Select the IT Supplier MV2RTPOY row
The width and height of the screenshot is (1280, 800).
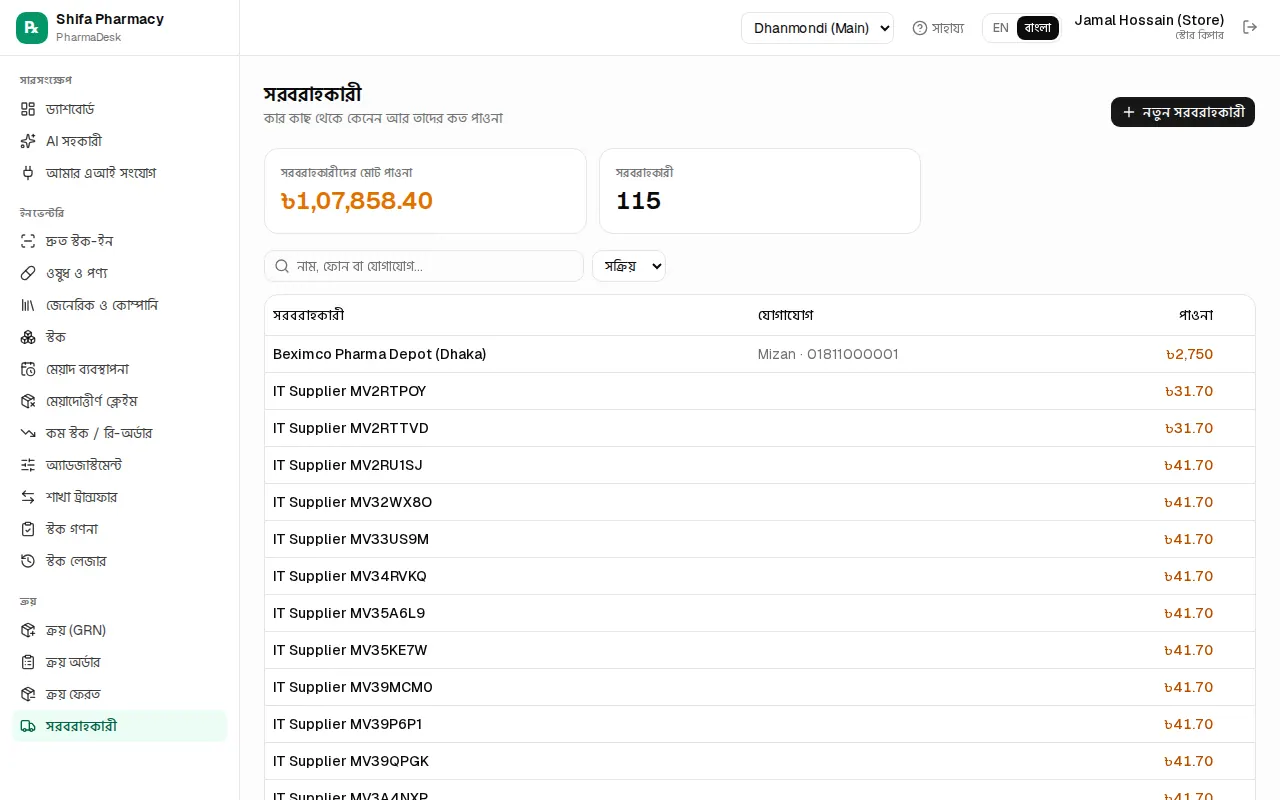(x=759, y=391)
